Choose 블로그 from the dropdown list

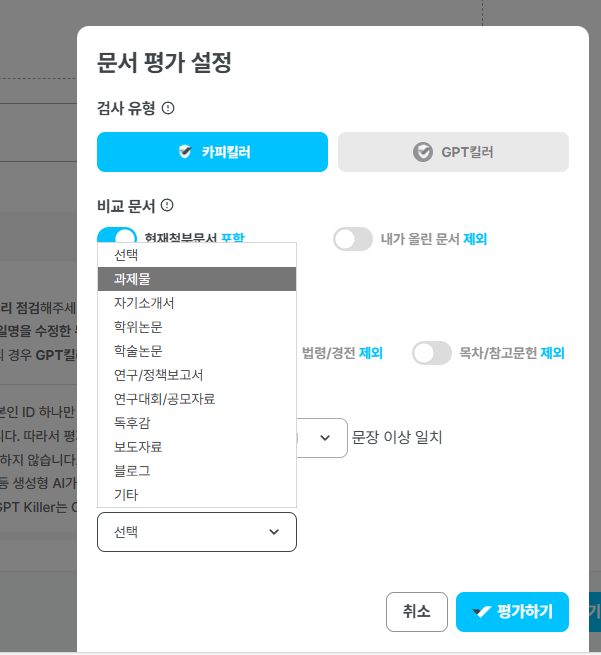[x=197, y=471]
